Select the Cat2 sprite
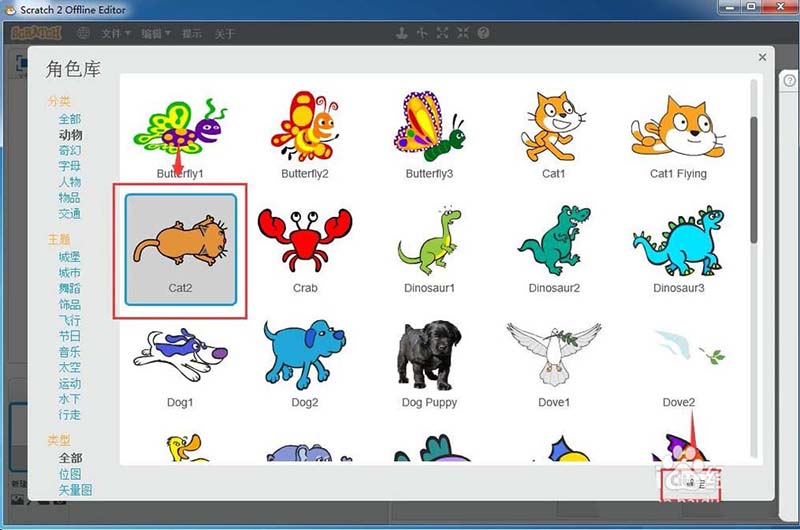 181,249
